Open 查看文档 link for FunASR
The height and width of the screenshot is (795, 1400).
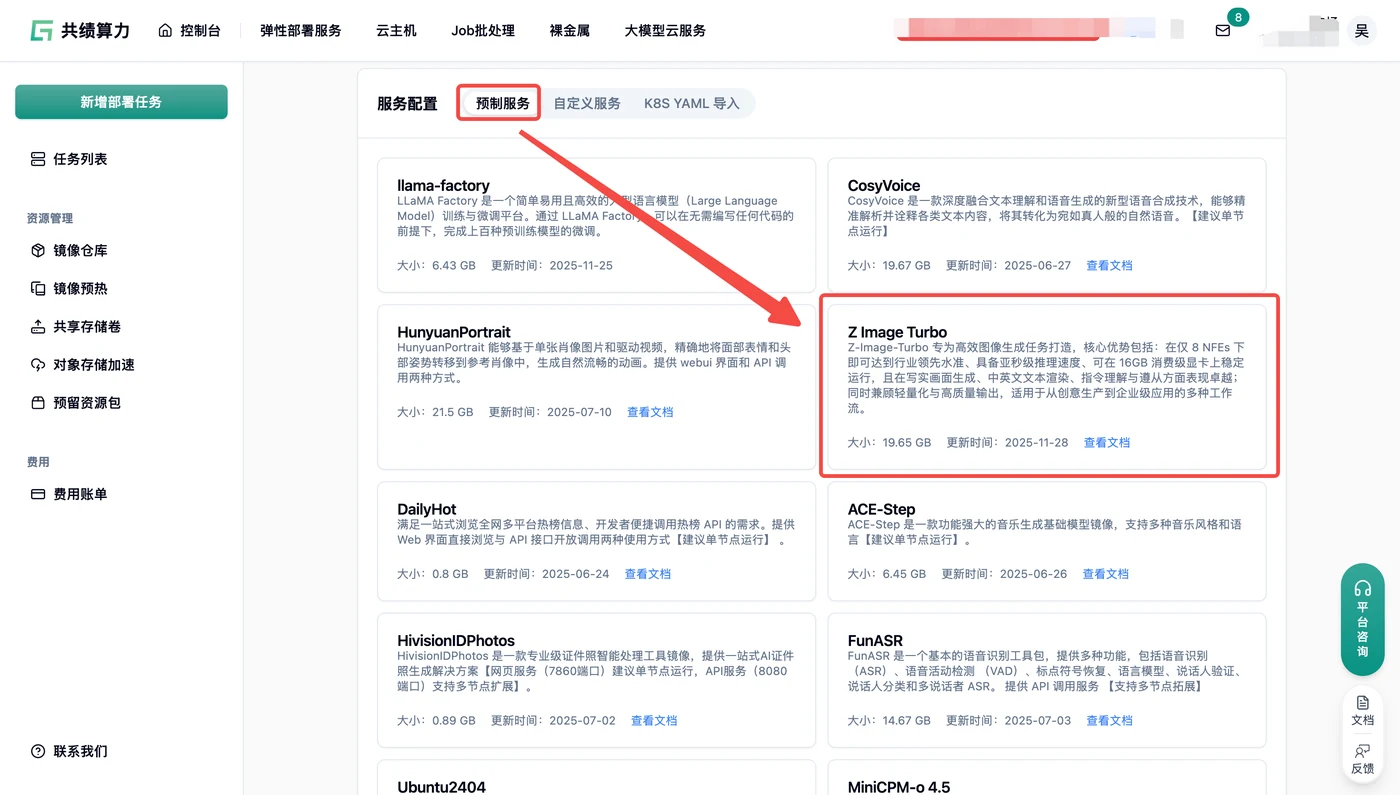1109,720
